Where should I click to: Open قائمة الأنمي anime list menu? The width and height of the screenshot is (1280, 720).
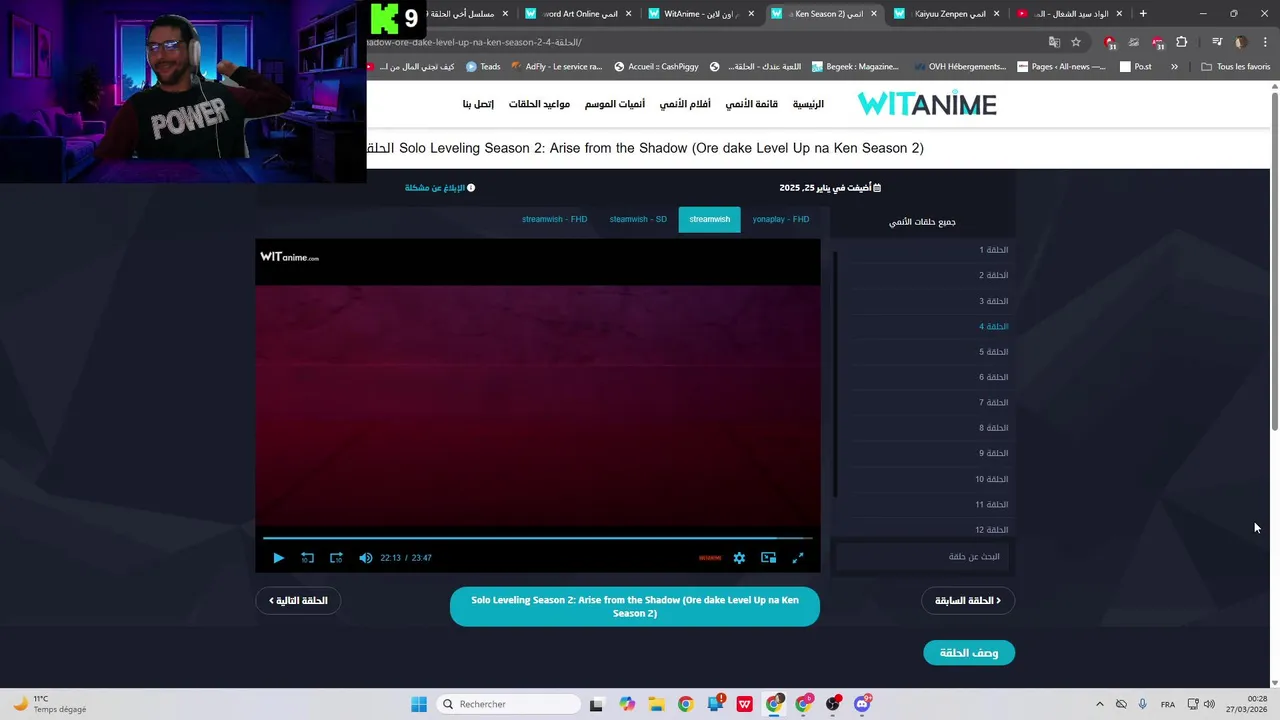tap(752, 104)
